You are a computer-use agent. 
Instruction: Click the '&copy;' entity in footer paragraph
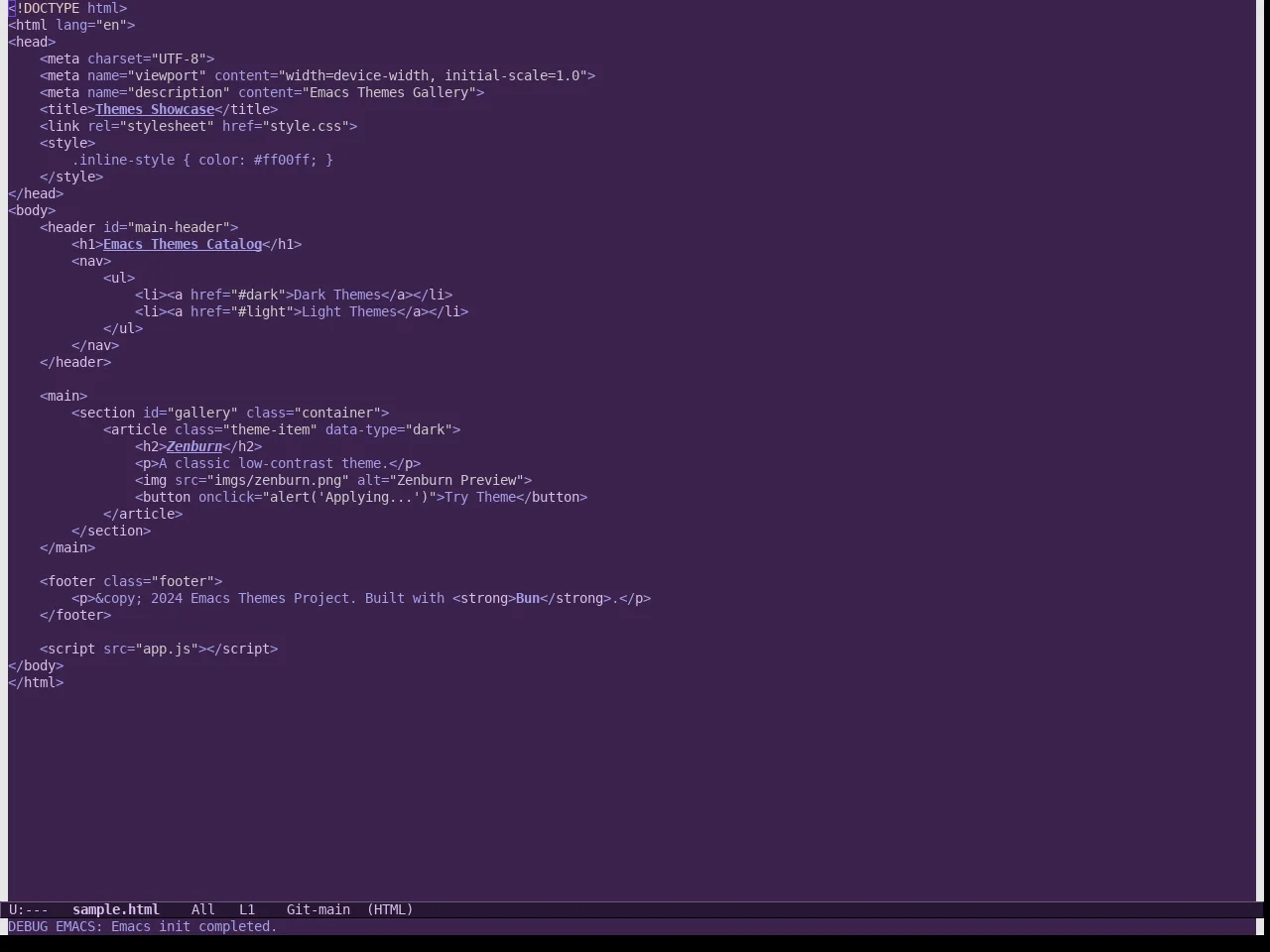click(x=119, y=598)
